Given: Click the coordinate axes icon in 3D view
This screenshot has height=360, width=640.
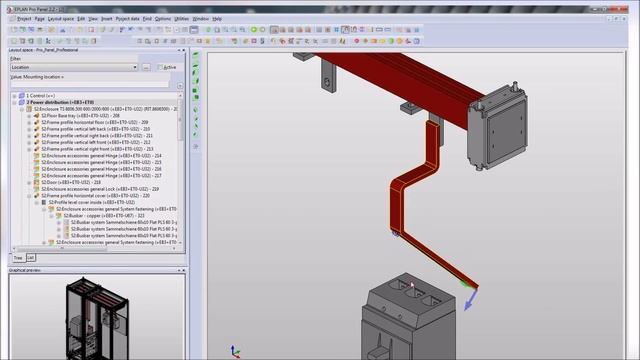Looking at the screenshot, I should tap(235, 351).
